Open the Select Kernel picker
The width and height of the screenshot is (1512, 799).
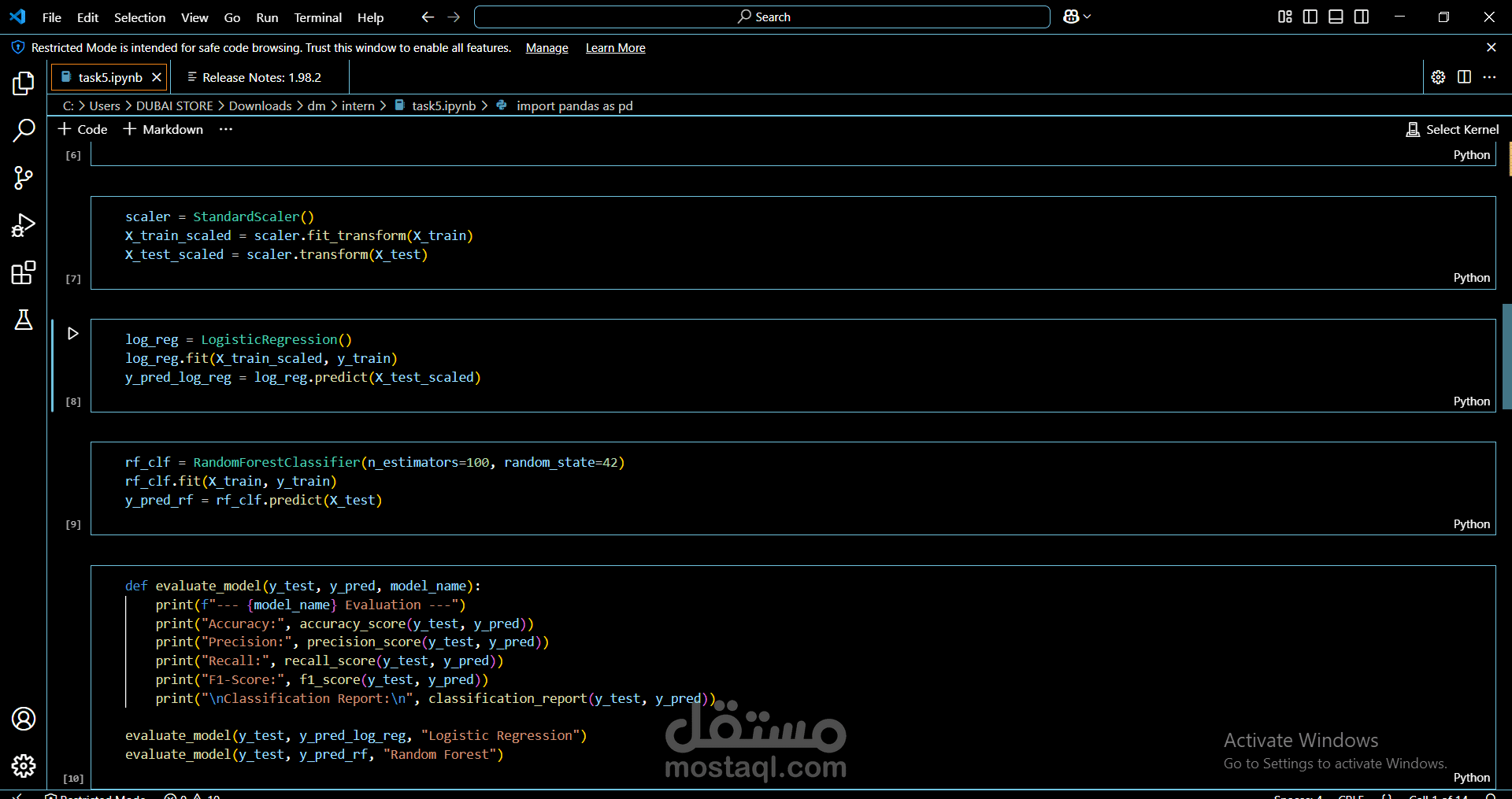(x=1452, y=129)
